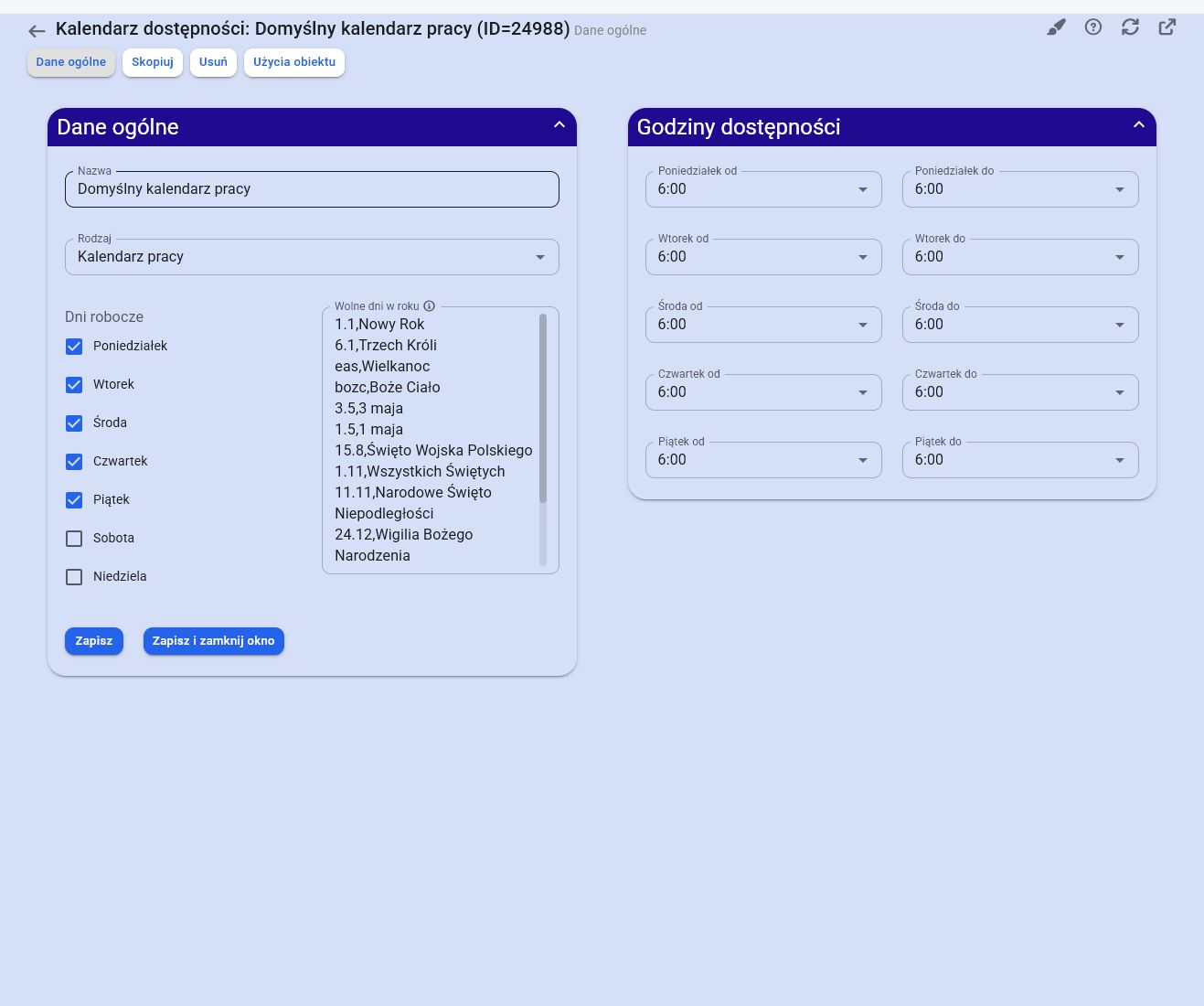Switch to the Dane ogólne tab

(71, 62)
